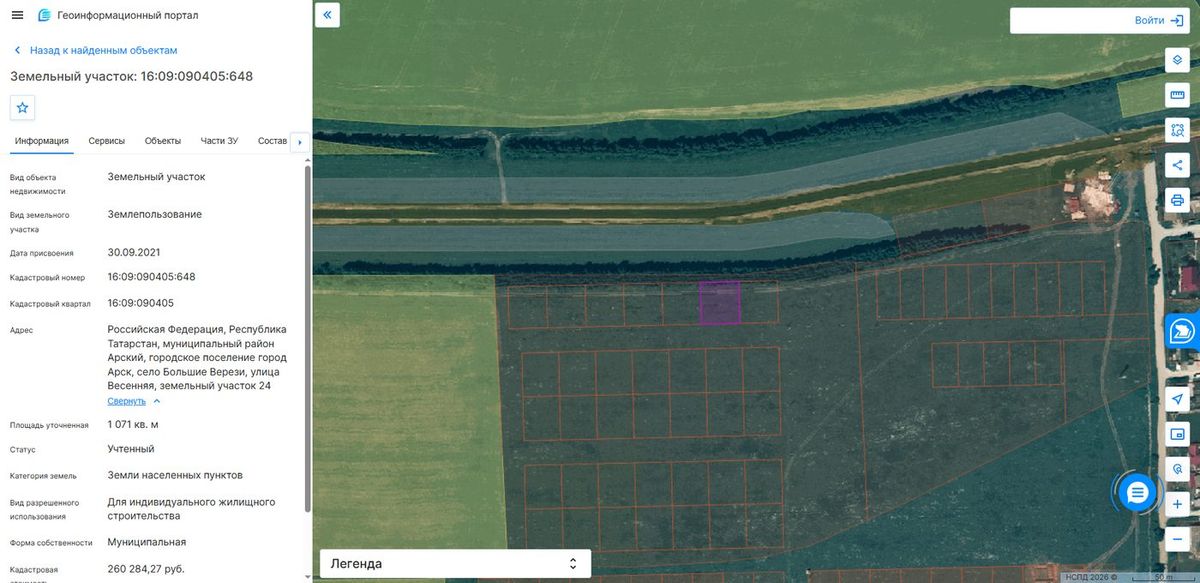Open the chat support bubble
This screenshot has height=583, width=1200.
point(1137,492)
